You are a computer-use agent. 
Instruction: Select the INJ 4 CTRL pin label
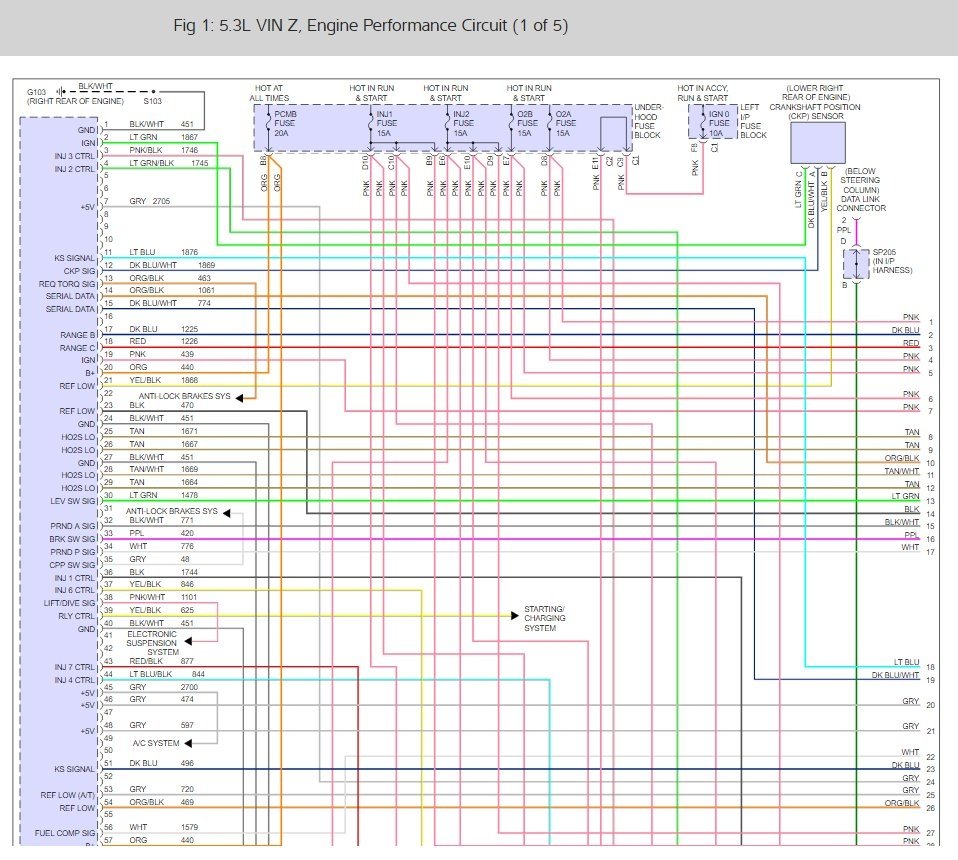click(75, 680)
